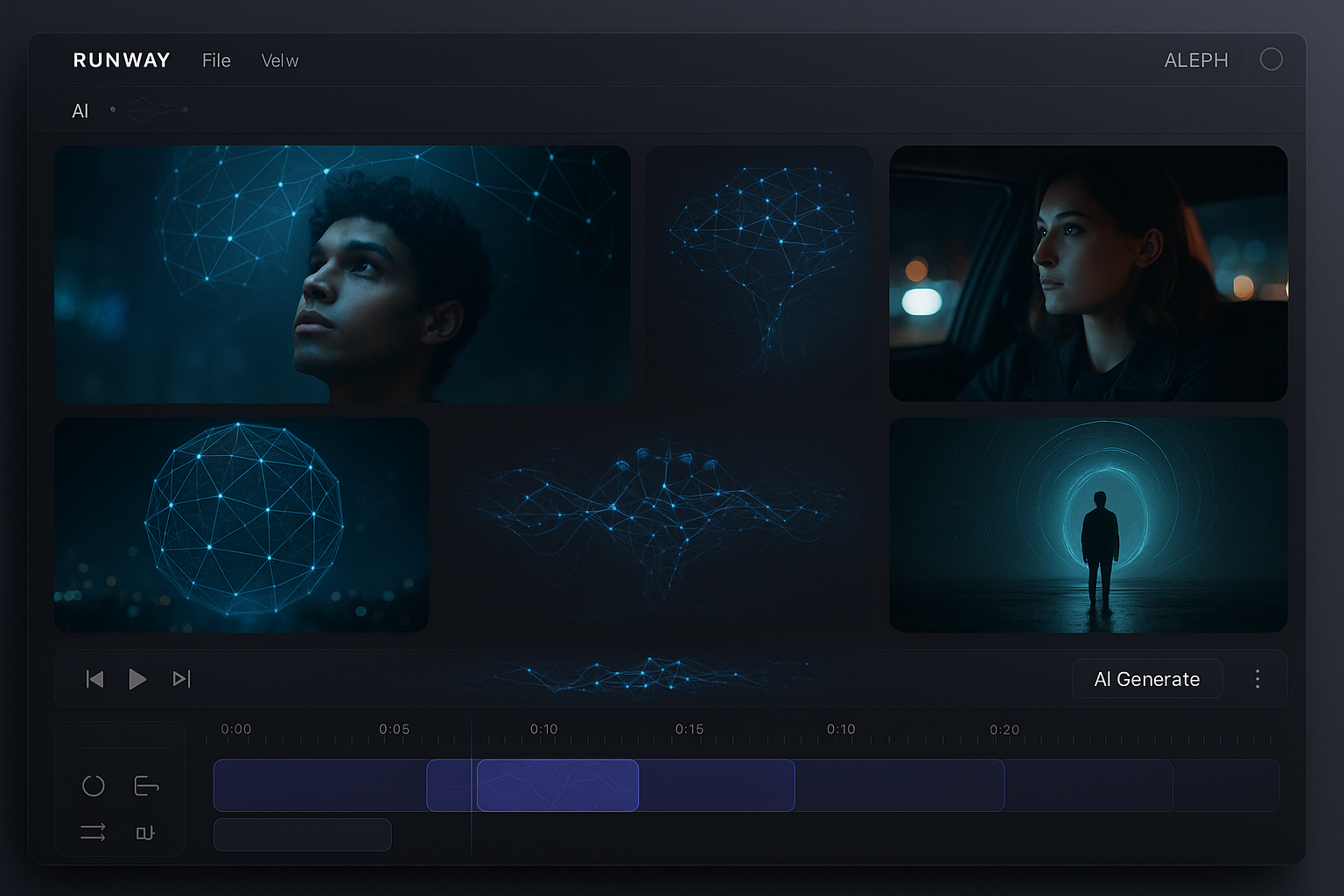Open the File menu

pyautogui.click(x=216, y=60)
